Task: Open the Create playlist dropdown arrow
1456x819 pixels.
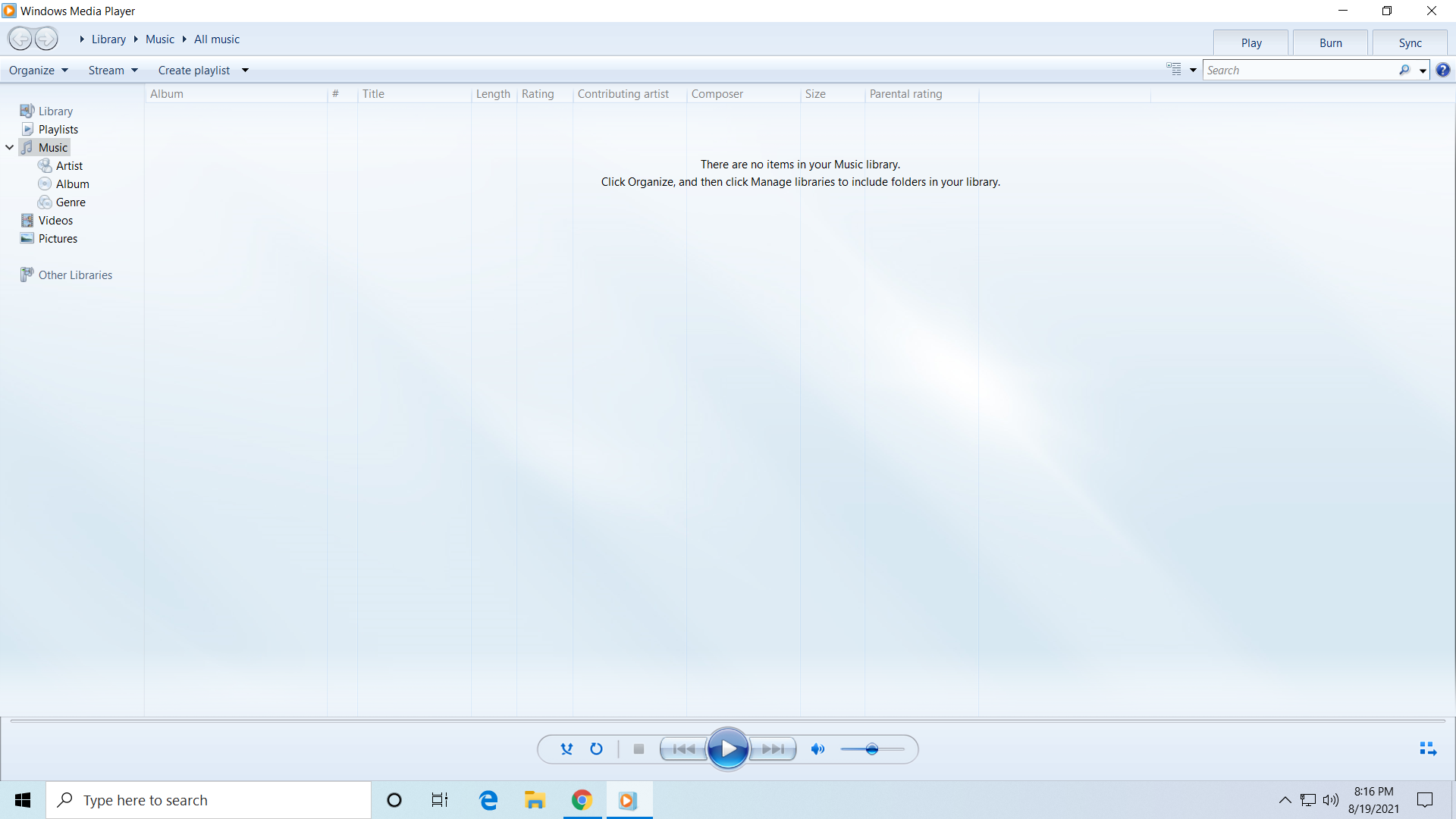Action: 245,71
